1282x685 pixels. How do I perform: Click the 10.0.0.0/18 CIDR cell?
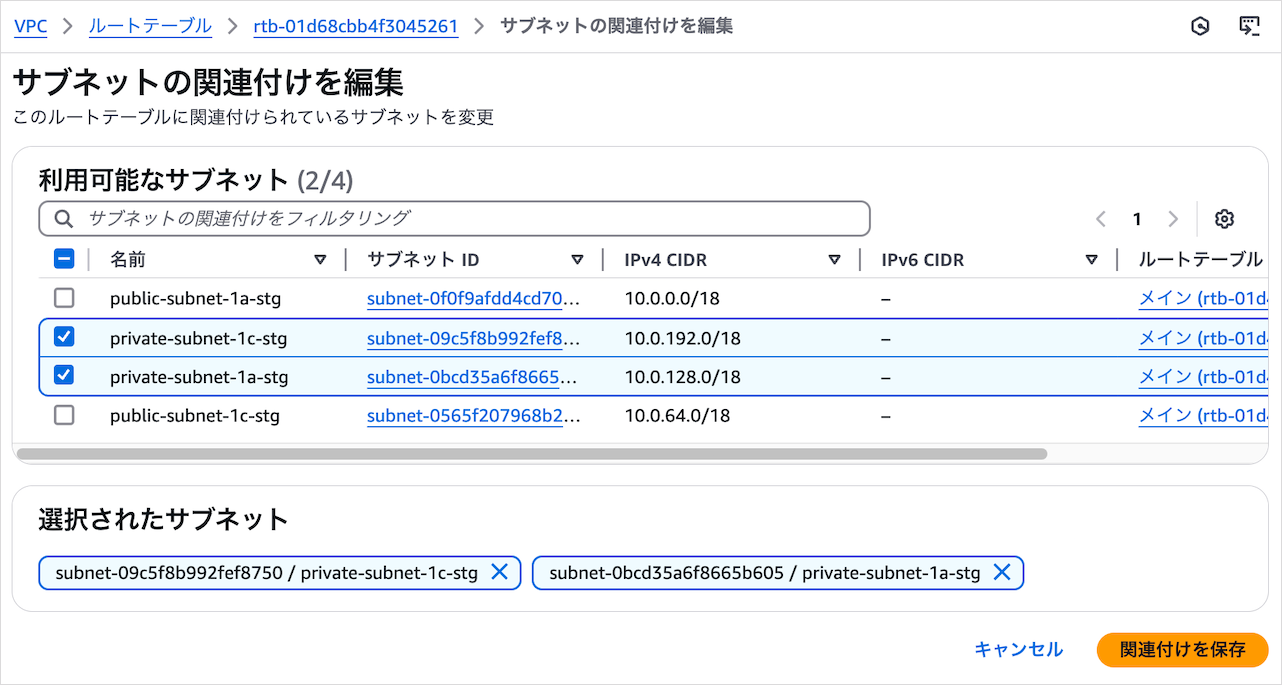(x=672, y=298)
